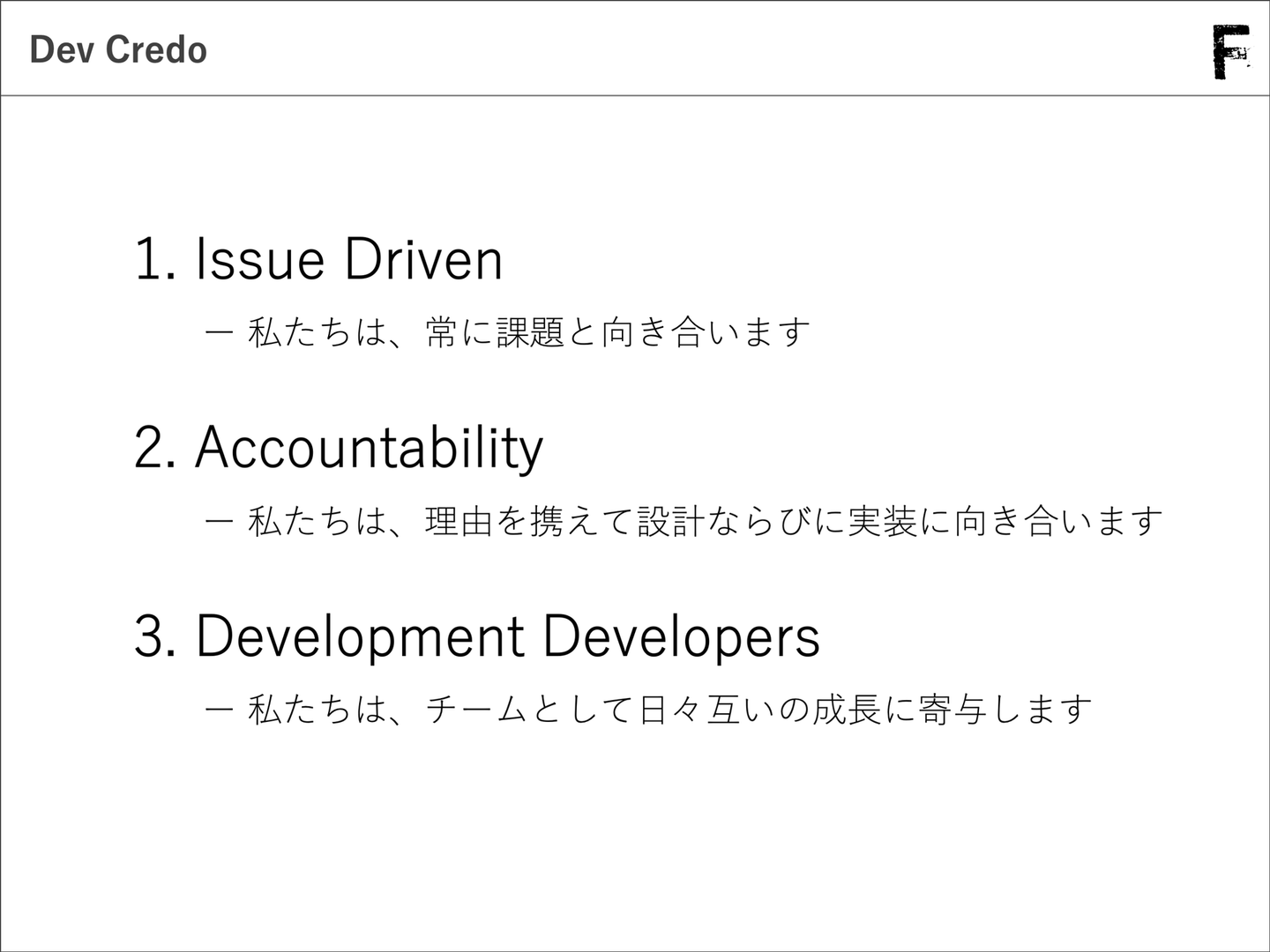1270x952 pixels.
Task: Click the word "Driven" in first heading
Action: coord(423,259)
